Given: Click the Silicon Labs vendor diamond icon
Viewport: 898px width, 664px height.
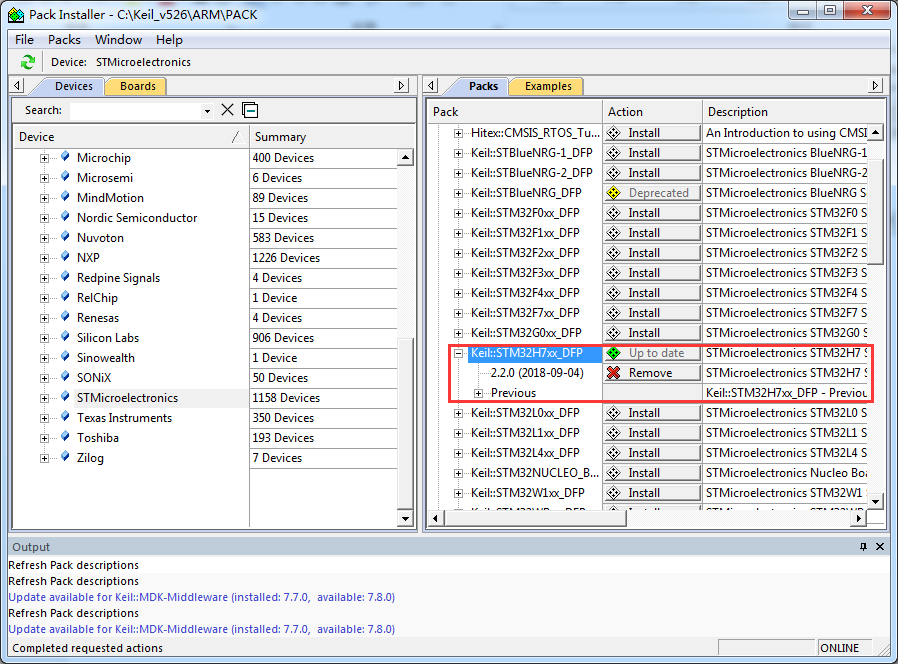Looking at the screenshot, I should (x=65, y=336).
